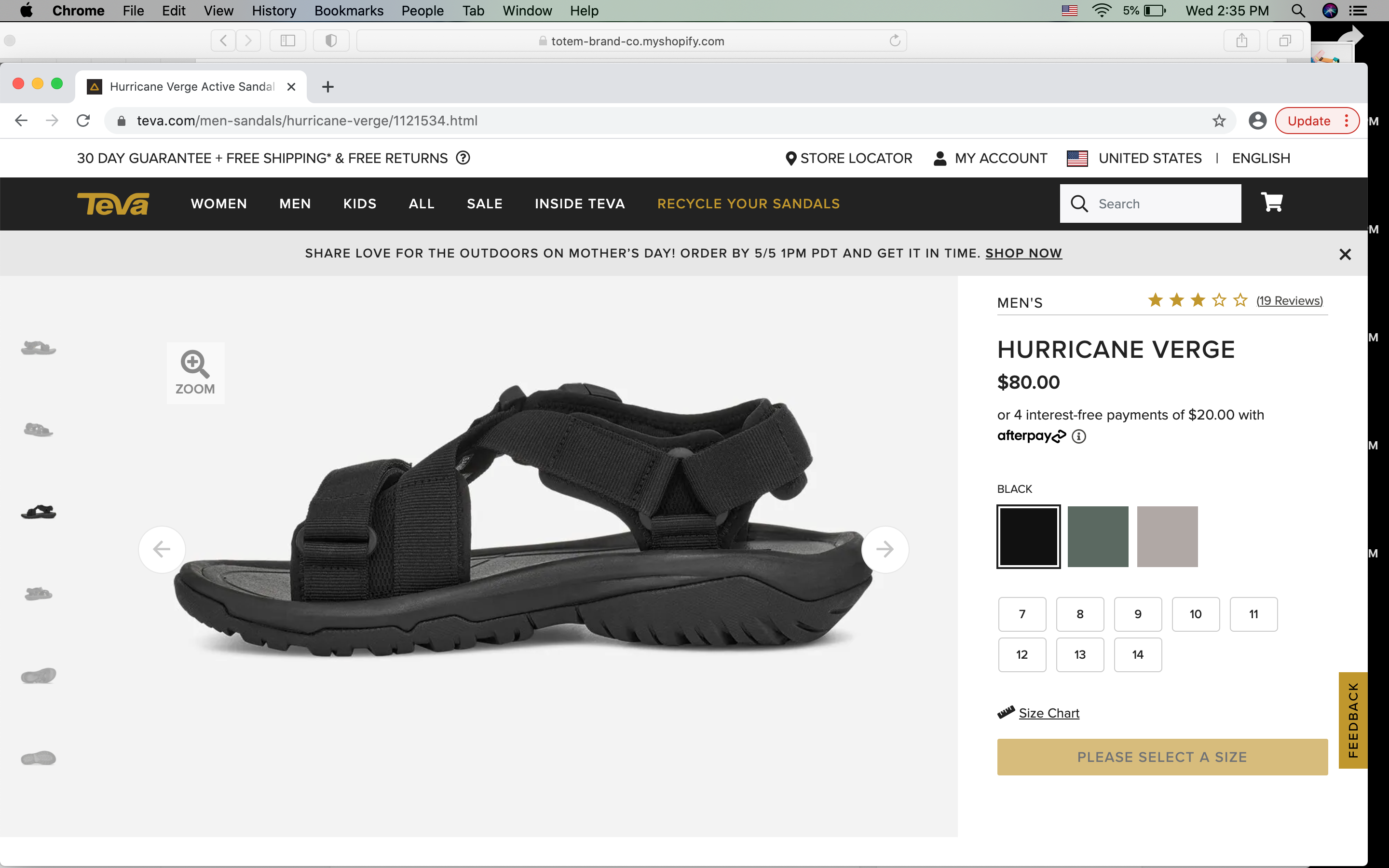Click the Teva logo
This screenshot has width=1389, height=868.
click(x=113, y=204)
